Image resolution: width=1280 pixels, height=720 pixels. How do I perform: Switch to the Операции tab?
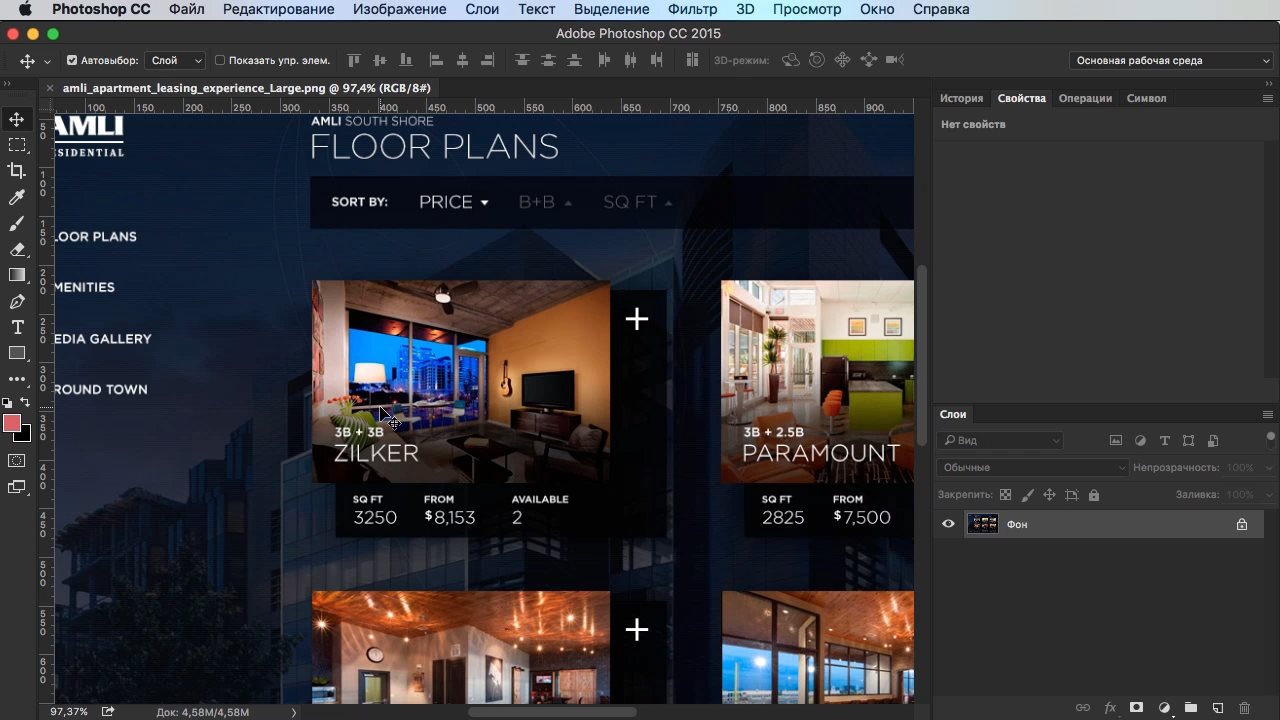pyautogui.click(x=1085, y=98)
